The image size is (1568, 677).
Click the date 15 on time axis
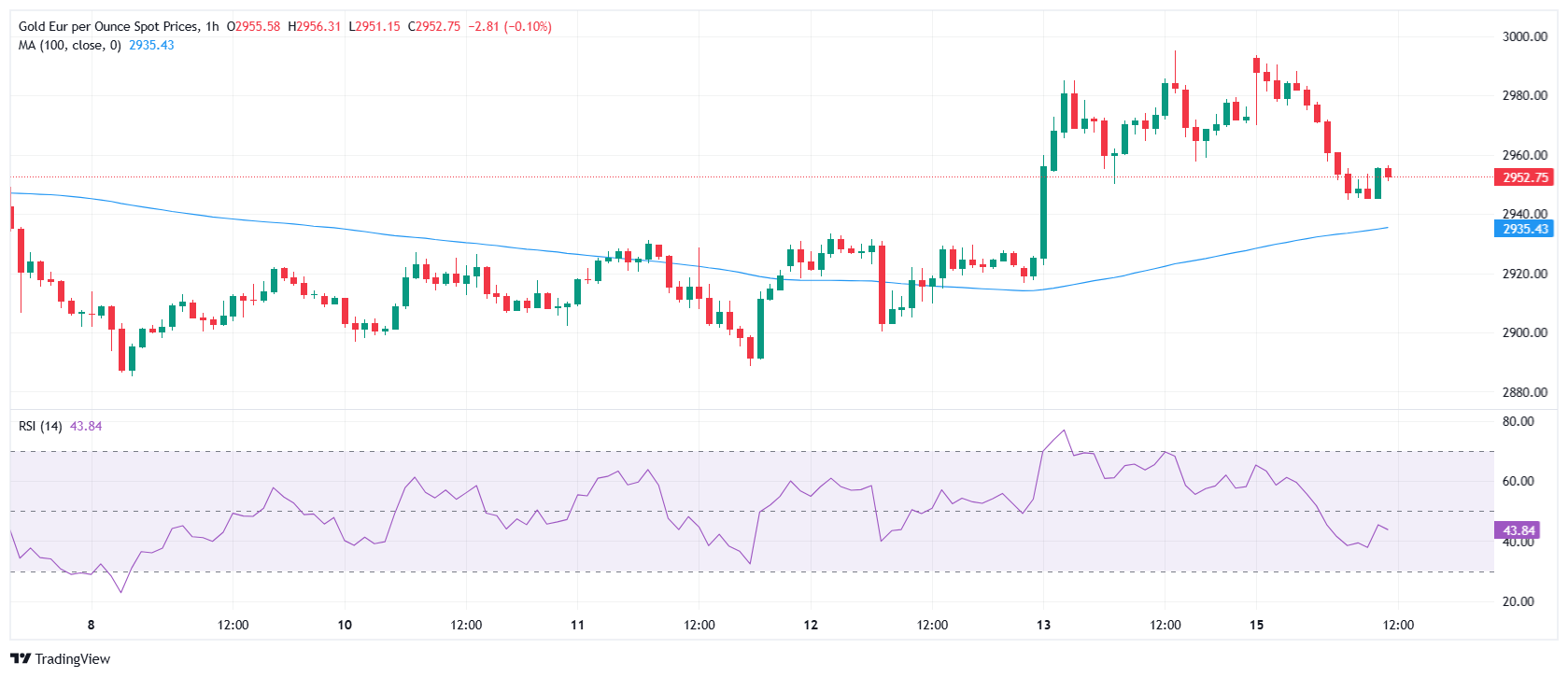pyautogui.click(x=1257, y=625)
